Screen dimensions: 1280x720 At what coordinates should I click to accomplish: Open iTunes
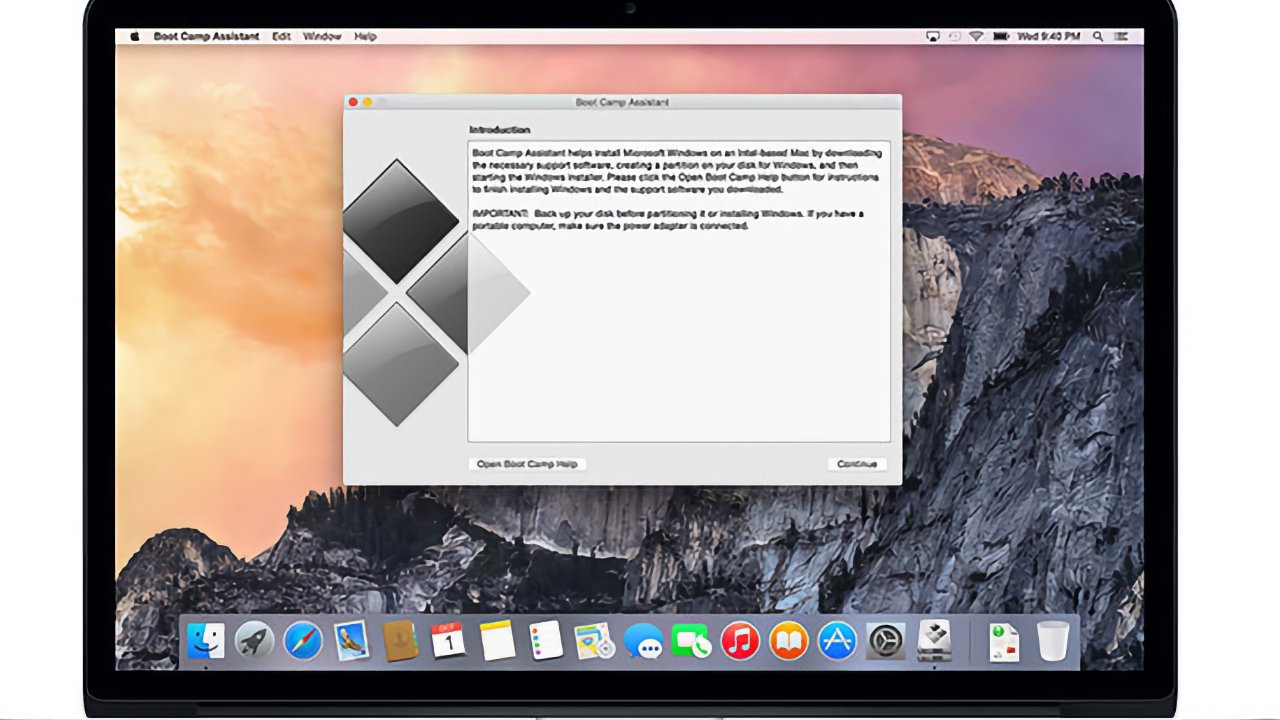pyautogui.click(x=738, y=642)
